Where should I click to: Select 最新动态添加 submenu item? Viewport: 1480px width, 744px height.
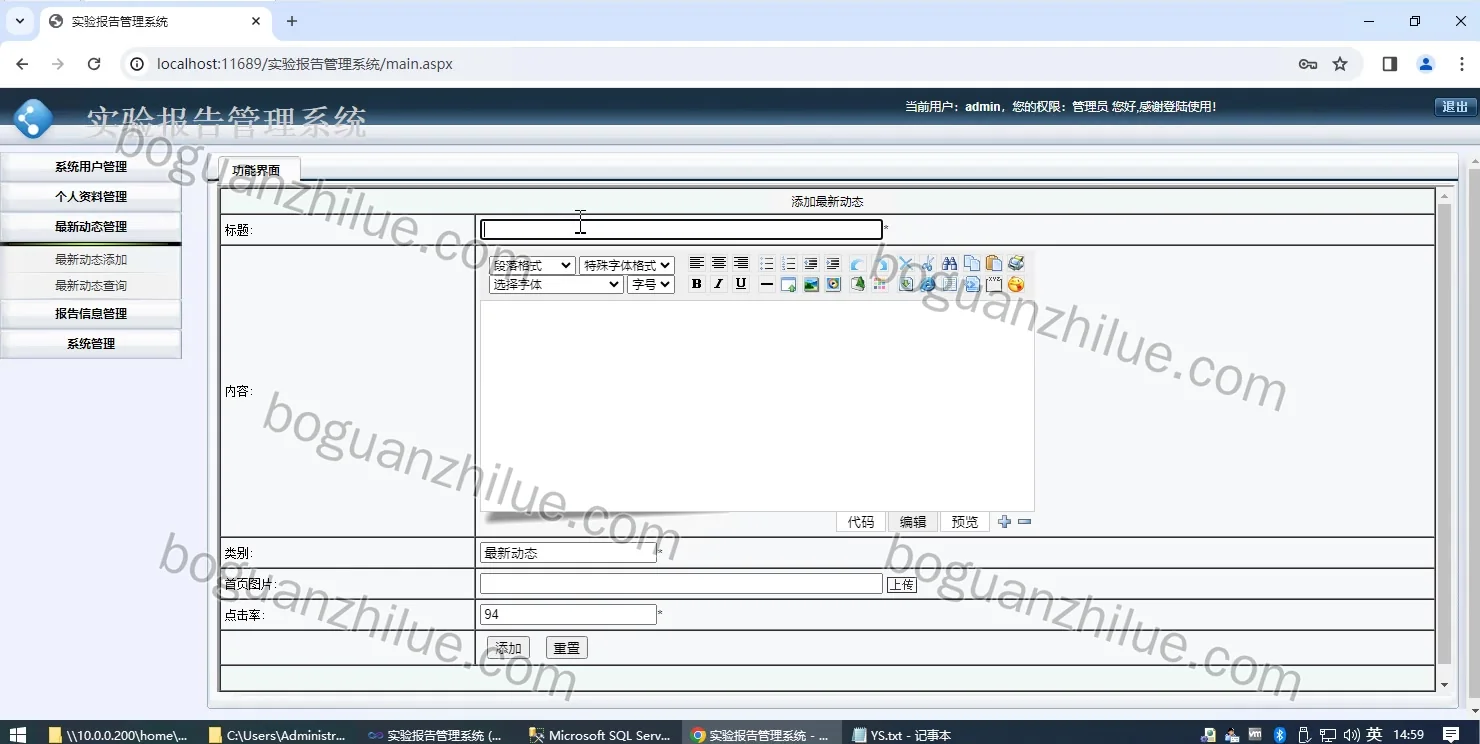point(91,260)
